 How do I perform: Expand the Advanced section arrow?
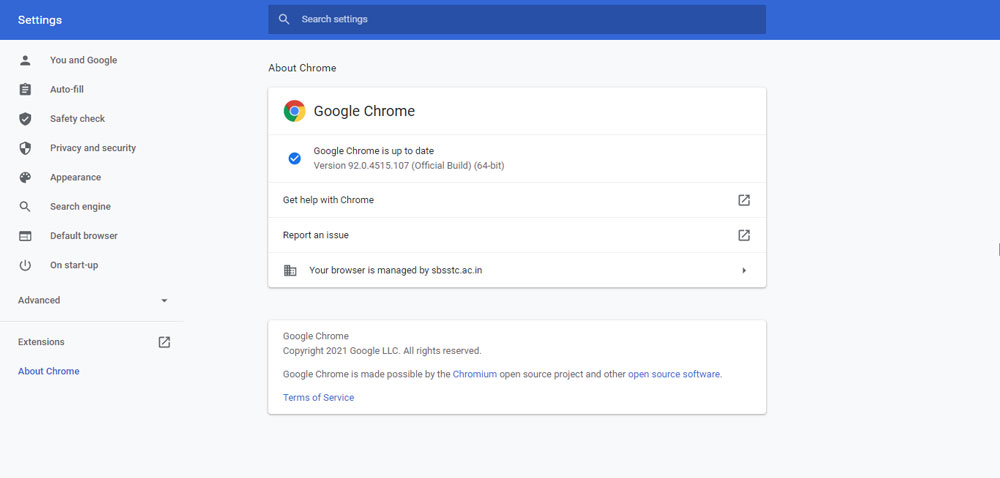pyautogui.click(x=164, y=300)
